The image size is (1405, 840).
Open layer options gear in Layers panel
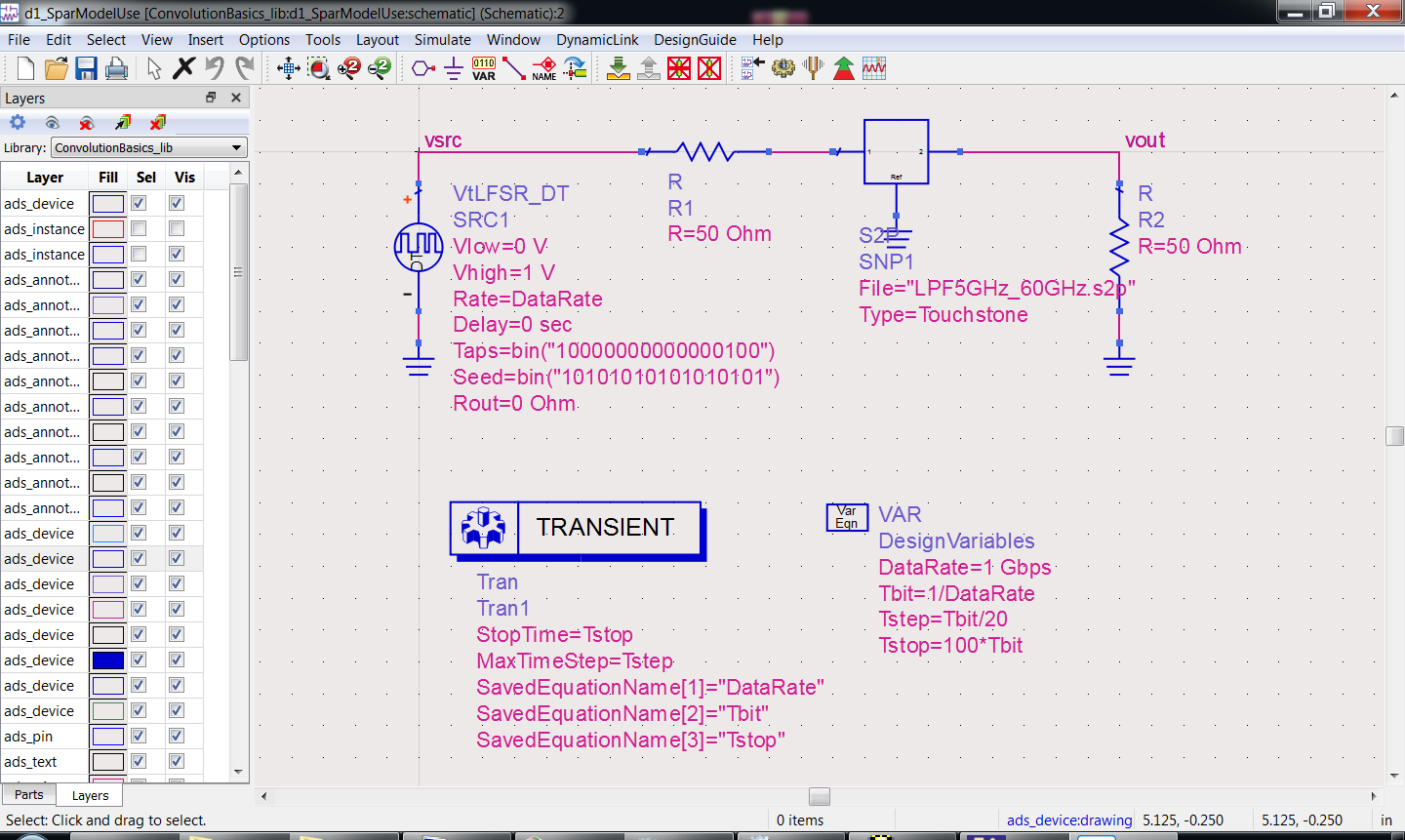[x=18, y=122]
